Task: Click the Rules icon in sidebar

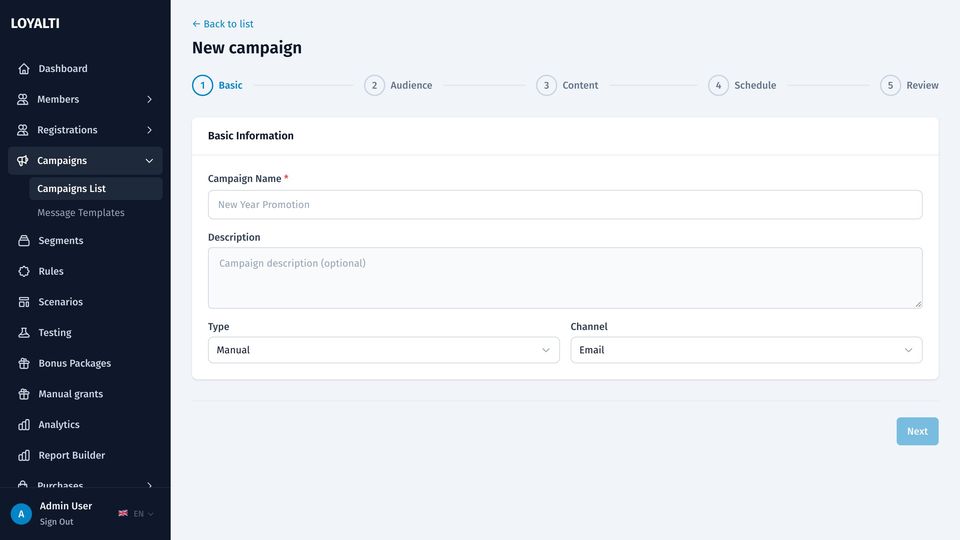Action: (24, 271)
